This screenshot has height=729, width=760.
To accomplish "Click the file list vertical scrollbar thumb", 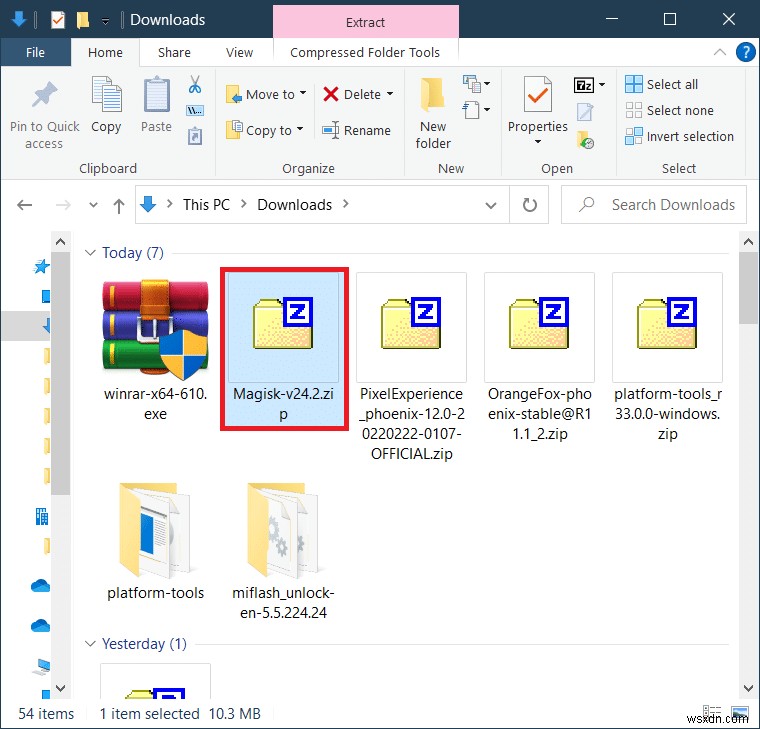I will coord(748,288).
